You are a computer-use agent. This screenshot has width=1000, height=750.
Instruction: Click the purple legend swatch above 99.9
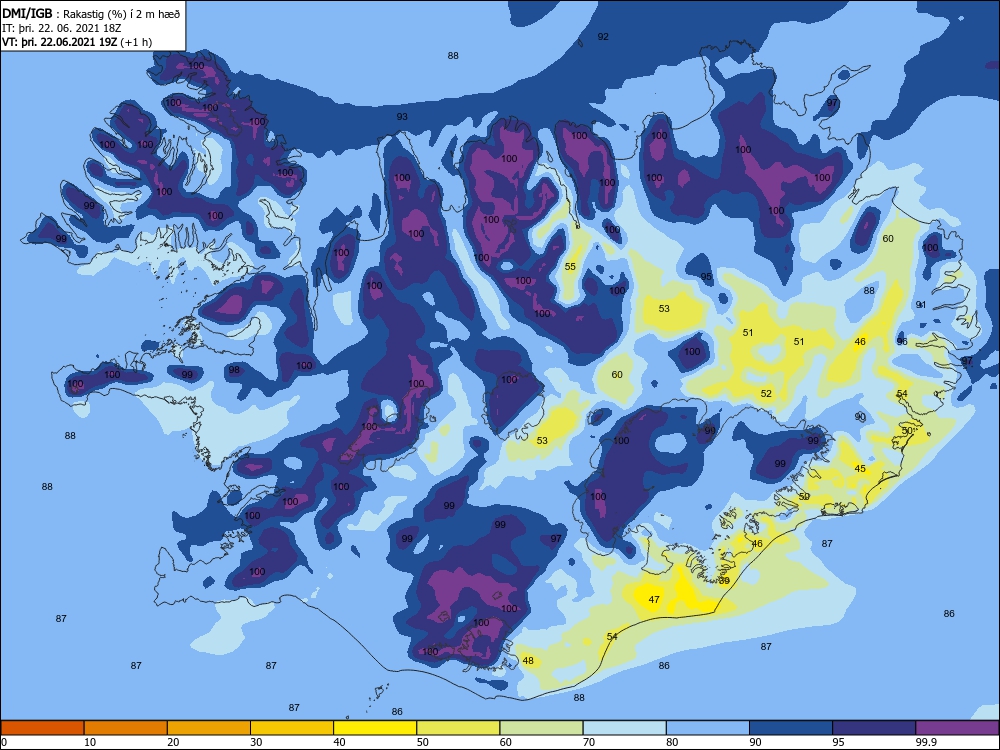pos(957,728)
